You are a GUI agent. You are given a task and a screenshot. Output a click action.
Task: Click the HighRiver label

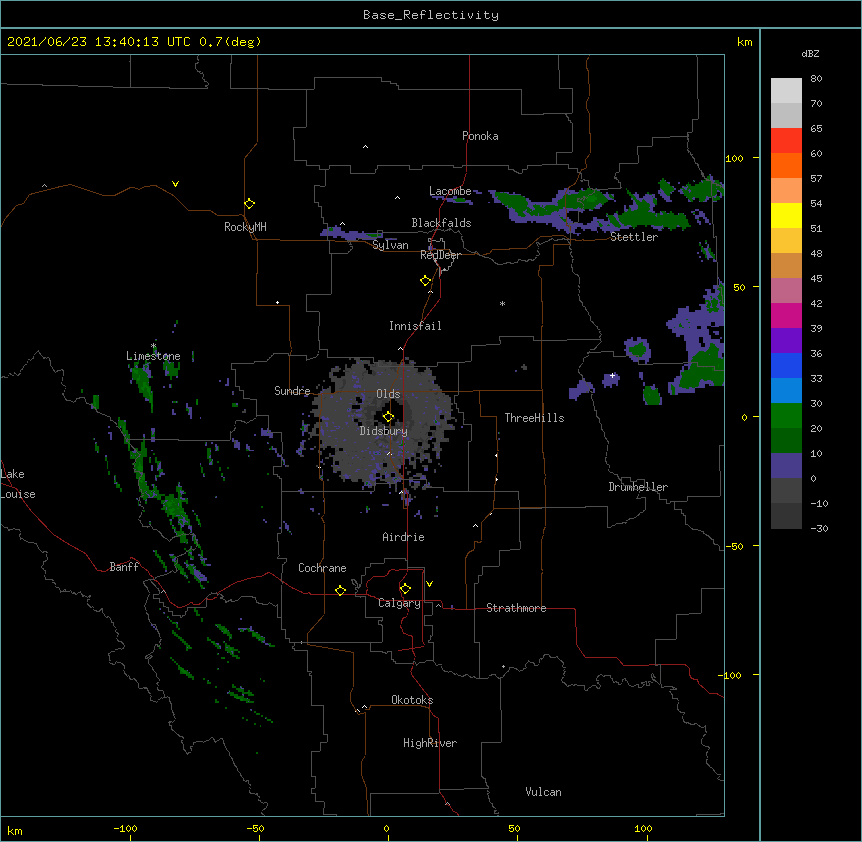430,743
